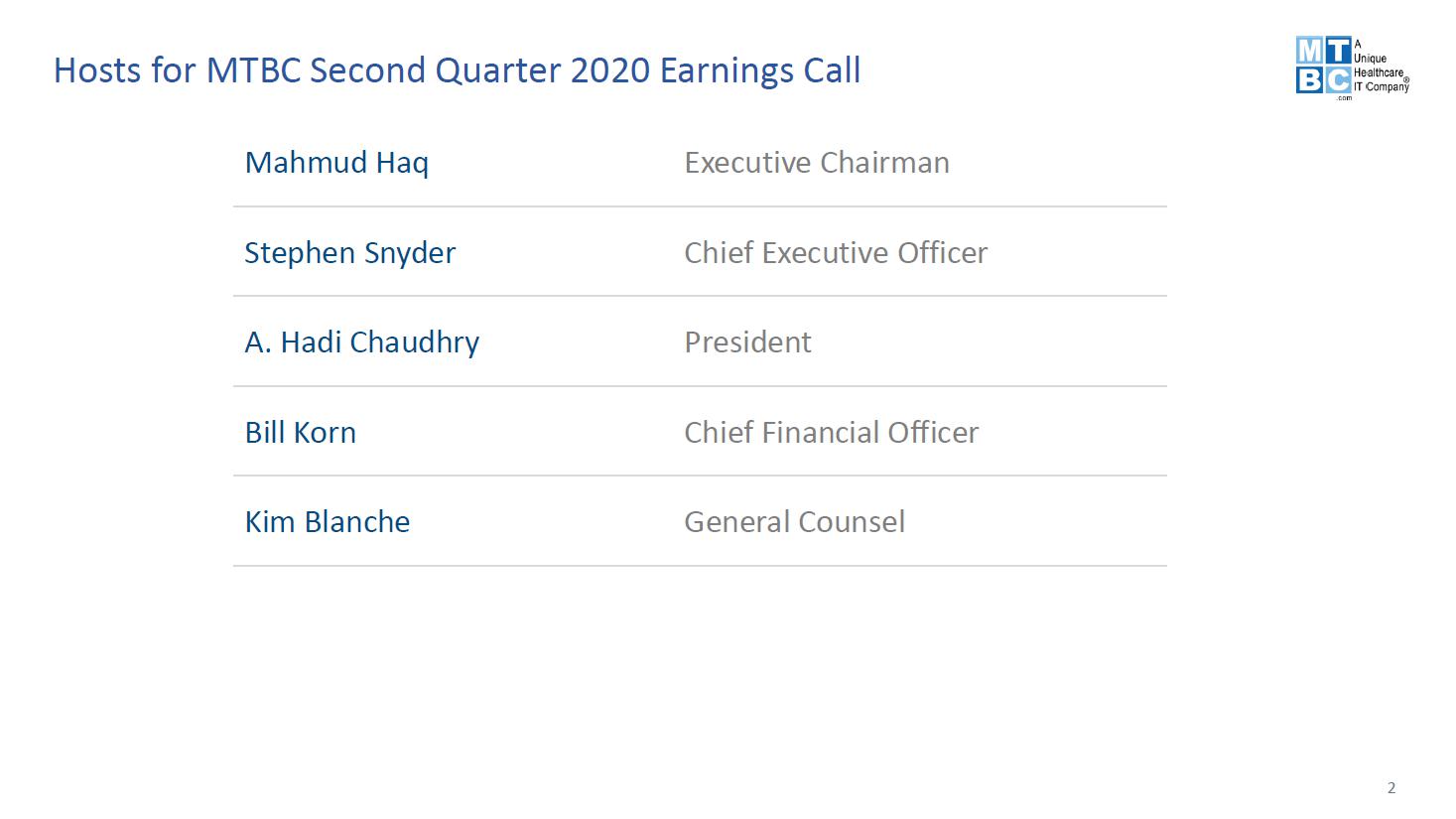Click the letter B tile in logo
Image resolution: width=1456 pixels, height=819 pixels.
[x=1309, y=80]
